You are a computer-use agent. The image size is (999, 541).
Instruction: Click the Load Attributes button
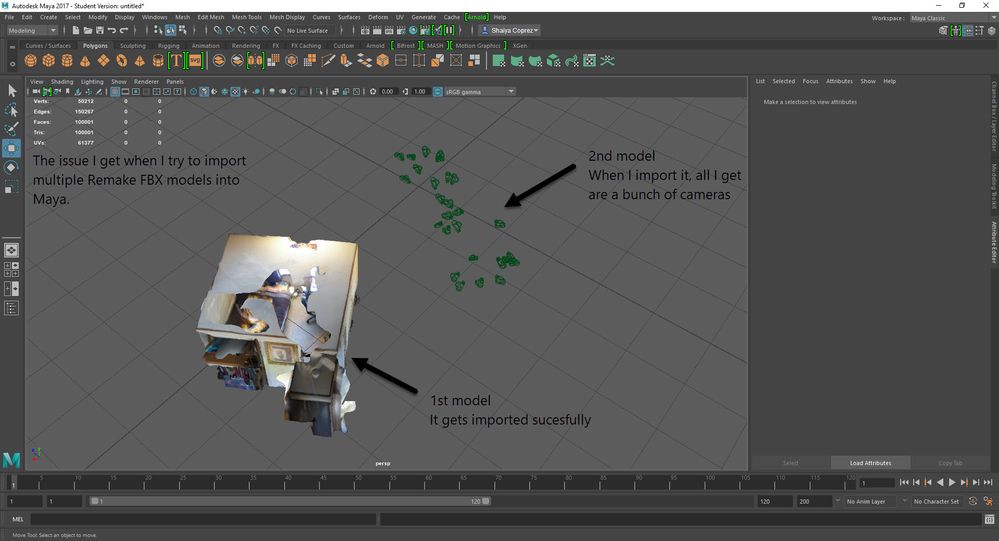870,463
